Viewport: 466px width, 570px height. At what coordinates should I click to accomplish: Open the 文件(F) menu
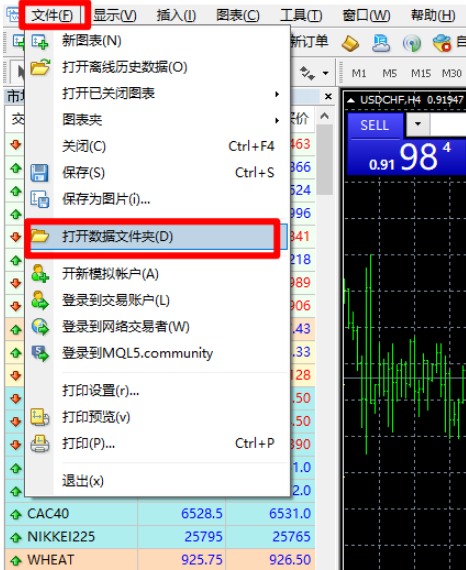tap(52, 15)
